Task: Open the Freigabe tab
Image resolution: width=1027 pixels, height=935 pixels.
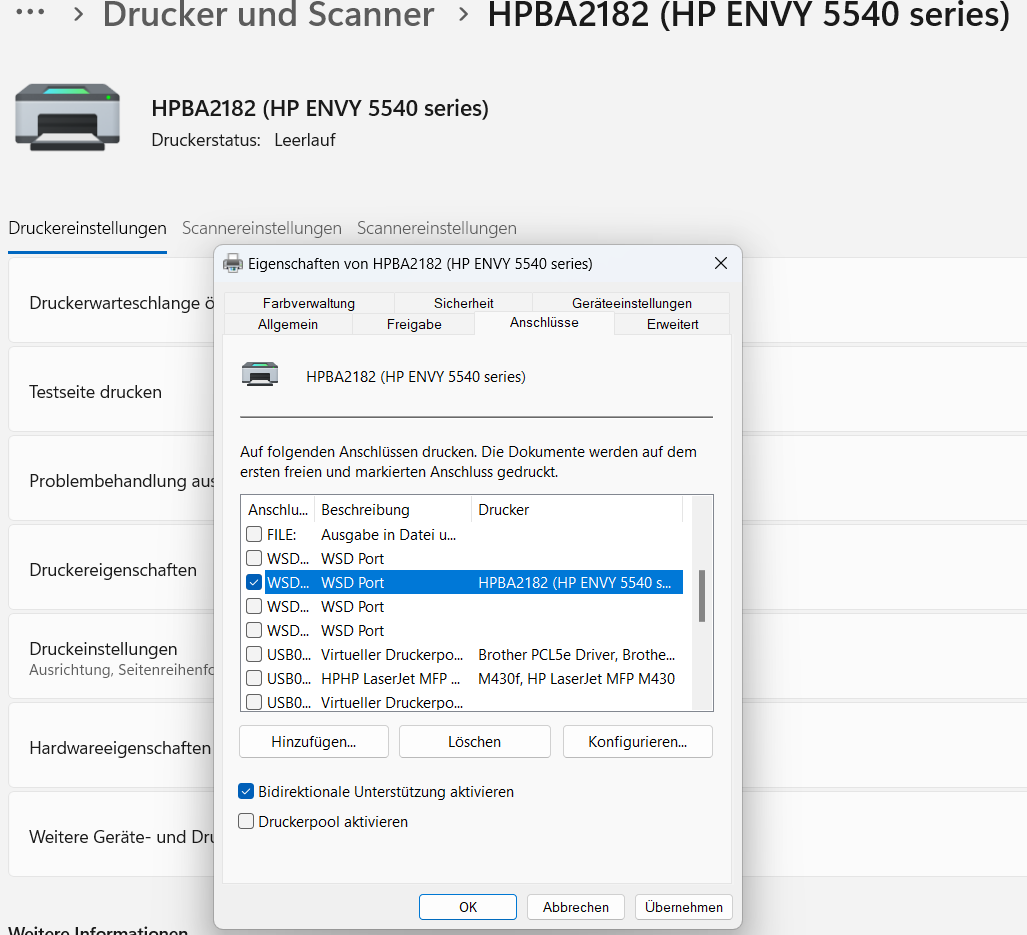Action: click(414, 324)
